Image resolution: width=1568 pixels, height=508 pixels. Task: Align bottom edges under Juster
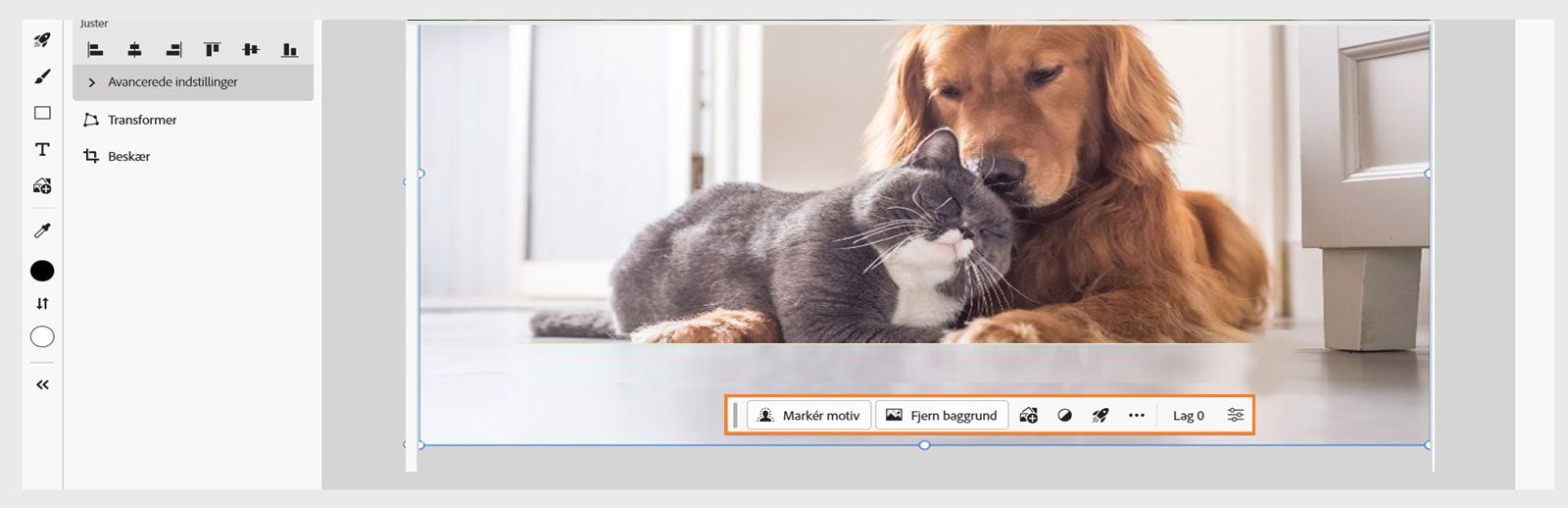click(289, 49)
